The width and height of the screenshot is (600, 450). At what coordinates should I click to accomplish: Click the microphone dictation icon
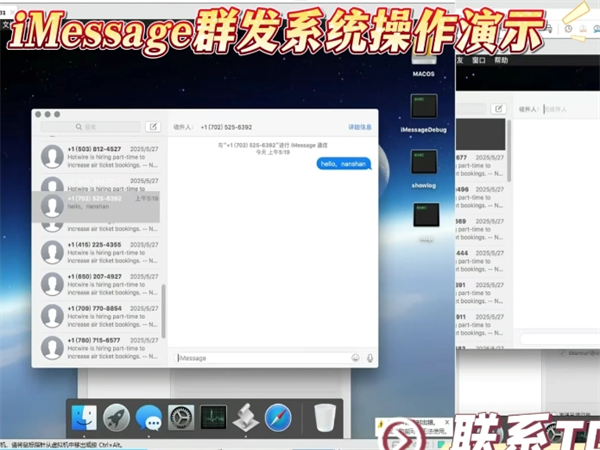(x=370, y=357)
